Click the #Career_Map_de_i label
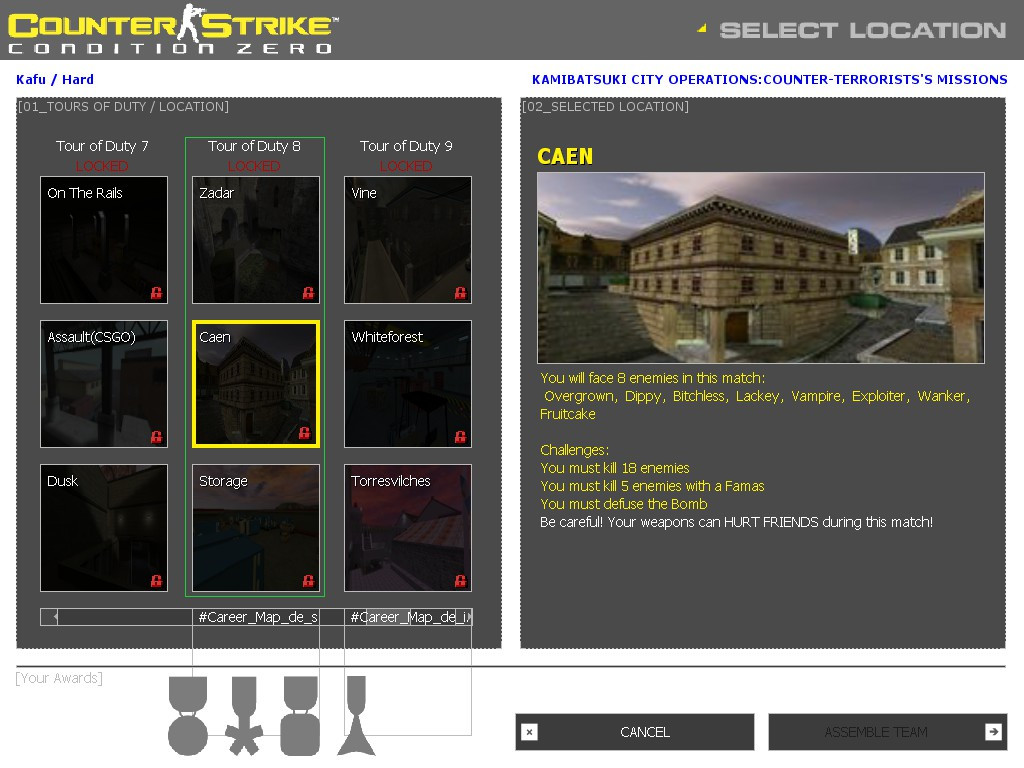 [409, 616]
